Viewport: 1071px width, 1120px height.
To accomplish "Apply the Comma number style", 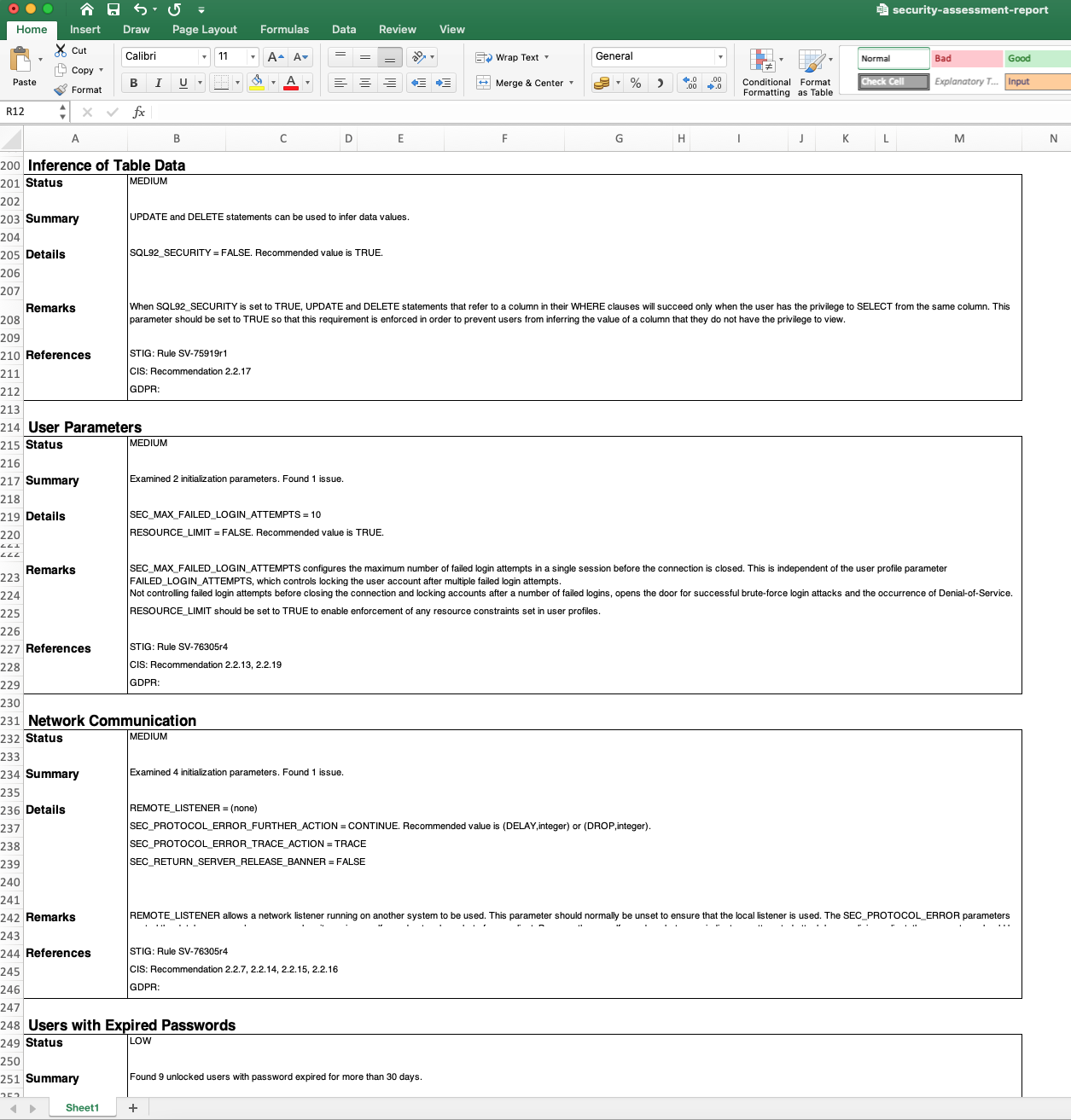I will 660,83.
